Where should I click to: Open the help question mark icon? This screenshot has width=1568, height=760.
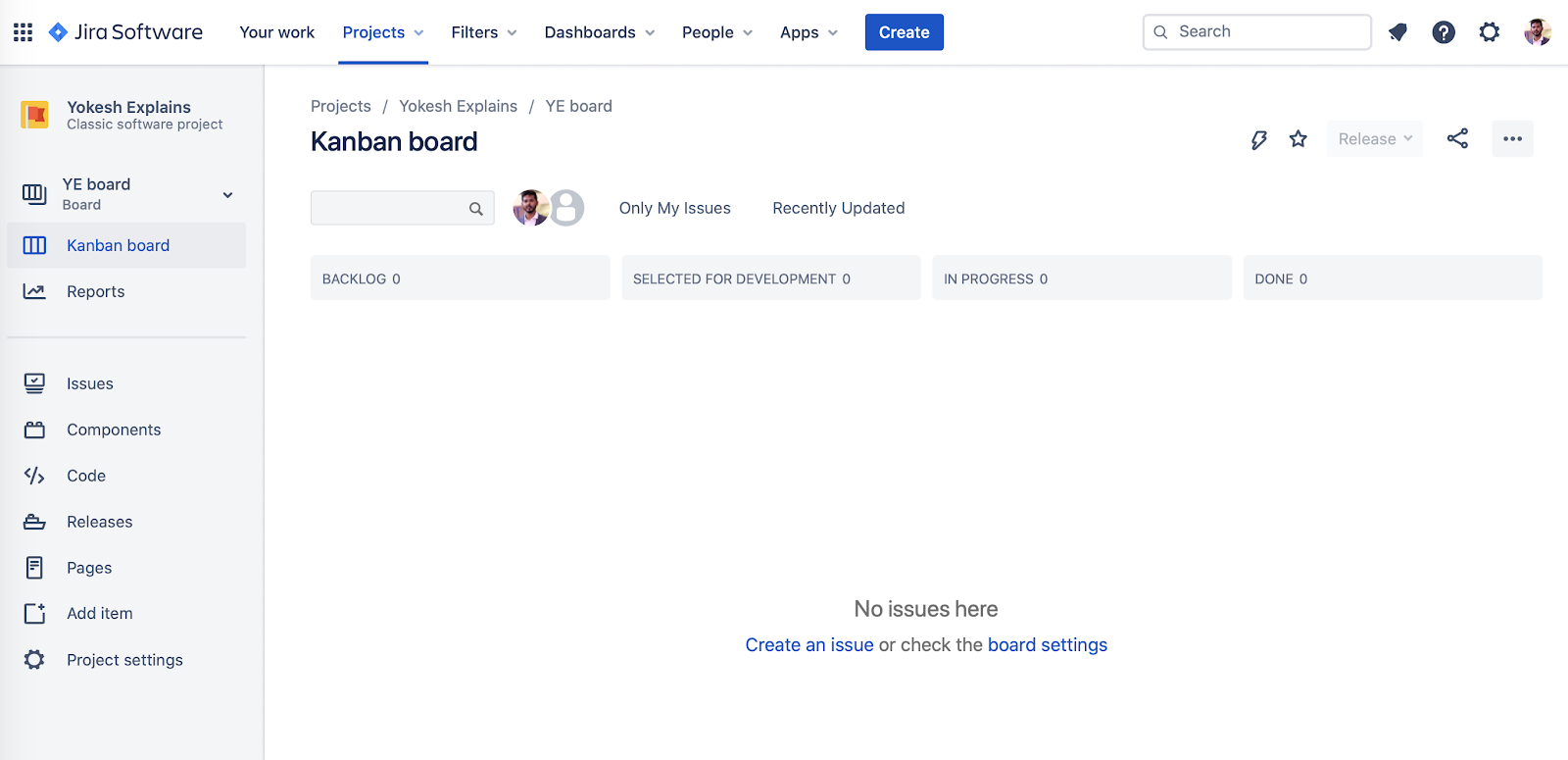click(1444, 32)
